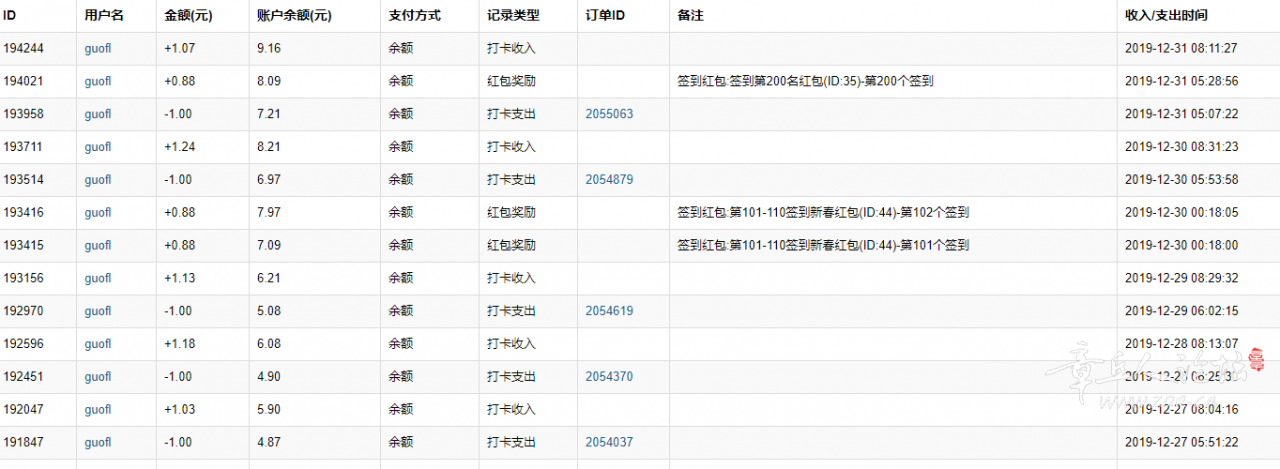Click remark about 第200个签到
The width and height of the screenshot is (1280, 469).
pyautogui.click(x=805, y=81)
